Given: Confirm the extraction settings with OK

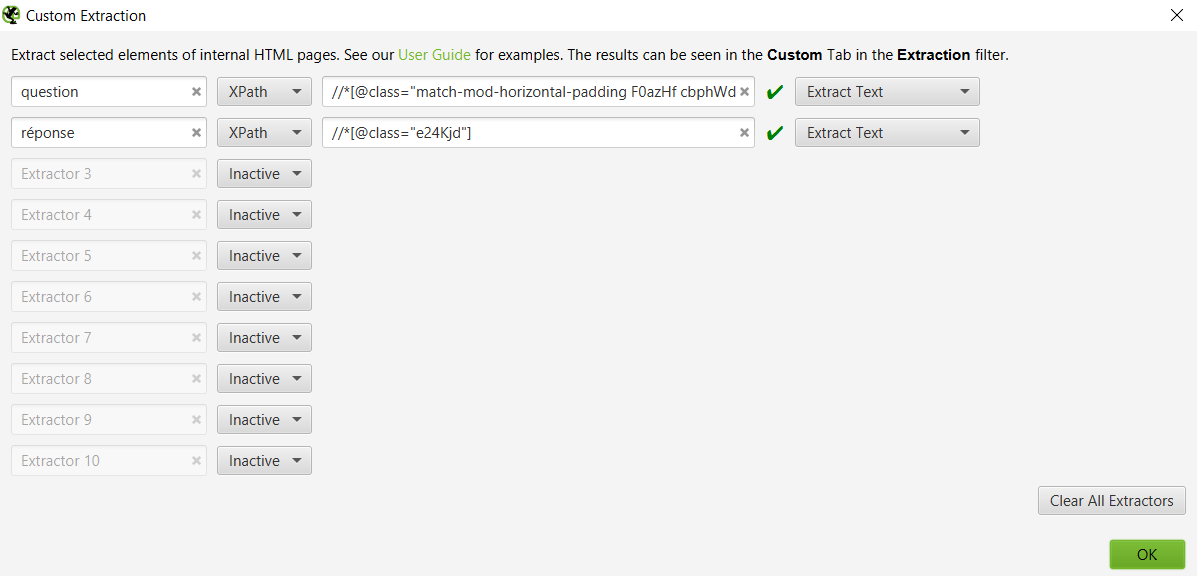Looking at the screenshot, I should 1146,554.
